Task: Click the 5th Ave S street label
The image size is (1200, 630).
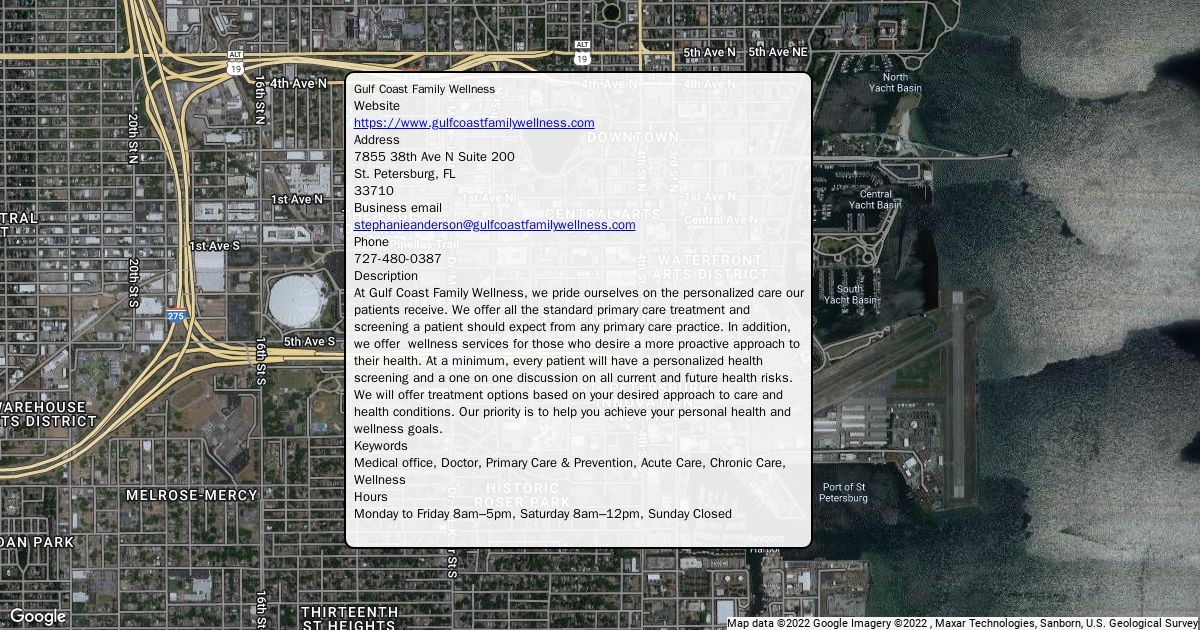Action: click(309, 342)
